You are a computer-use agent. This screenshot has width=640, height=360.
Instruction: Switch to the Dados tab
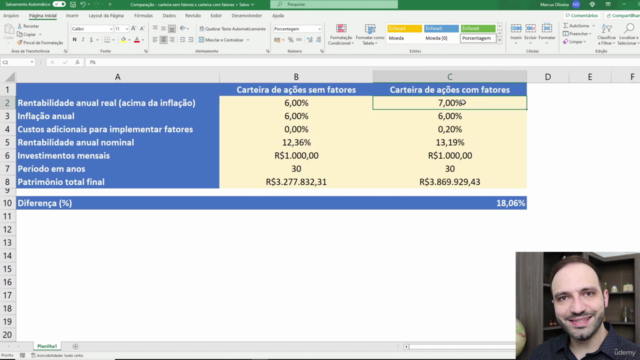click(169, 16)
